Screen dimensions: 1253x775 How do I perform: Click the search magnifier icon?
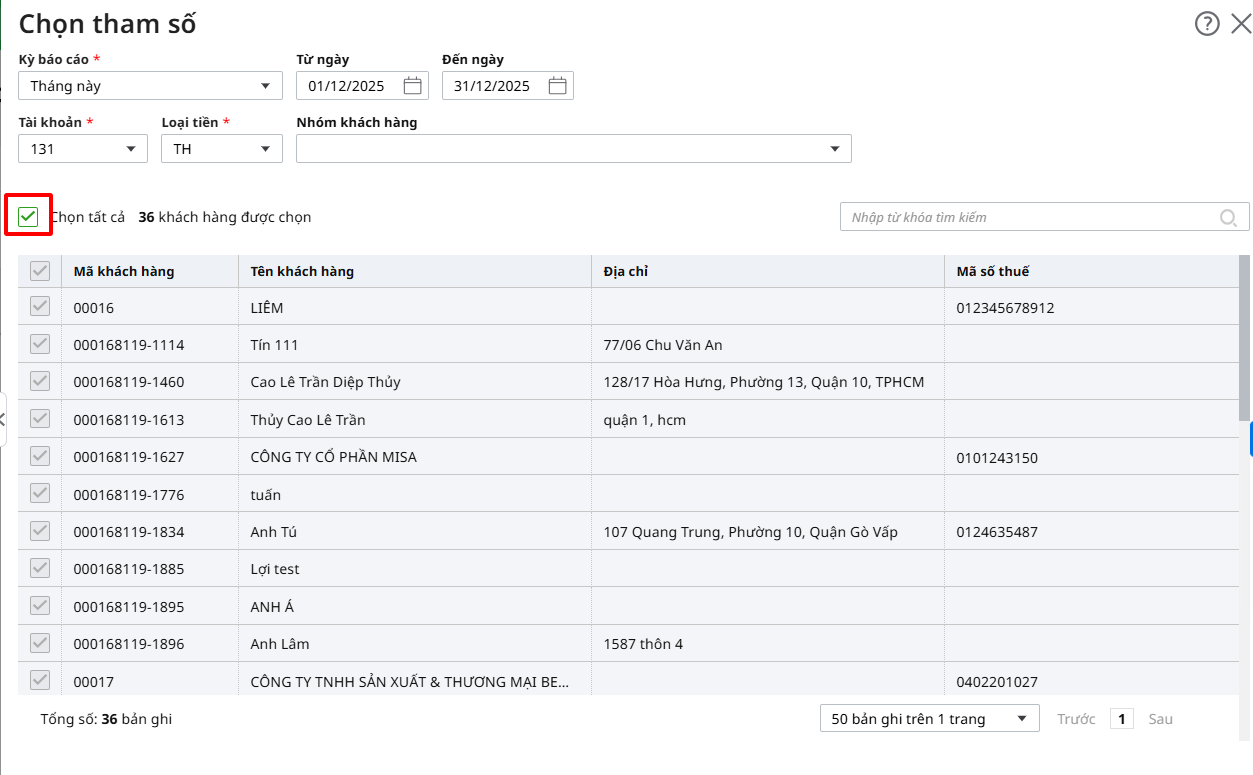(x=1228, y=217)
